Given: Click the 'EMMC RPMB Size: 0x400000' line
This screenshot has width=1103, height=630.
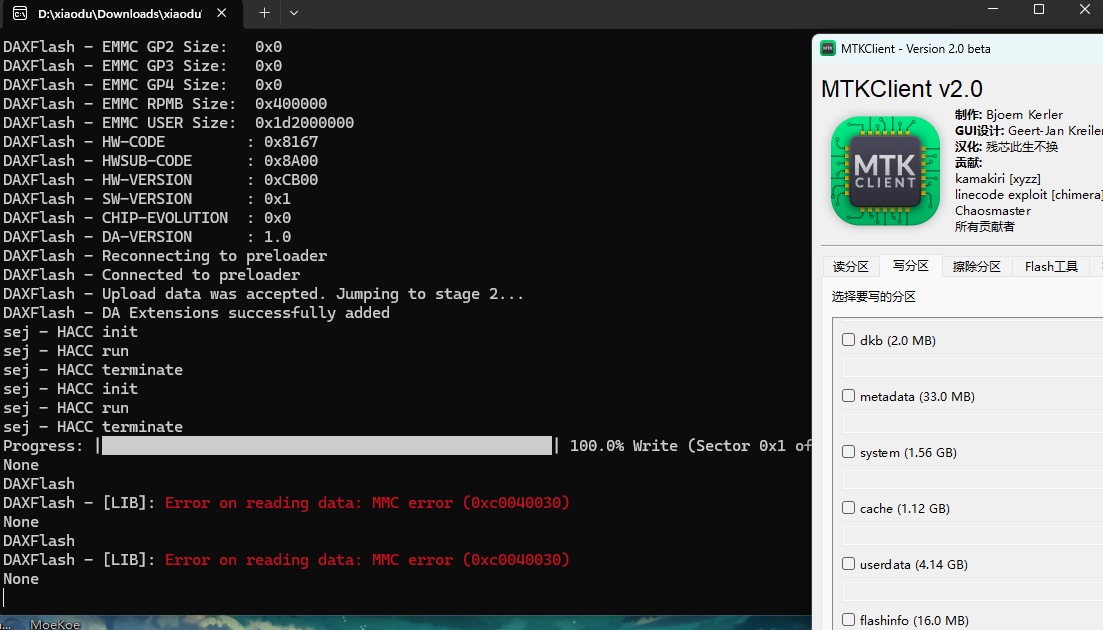Looking at the screenshot, I should click(165, 104).
